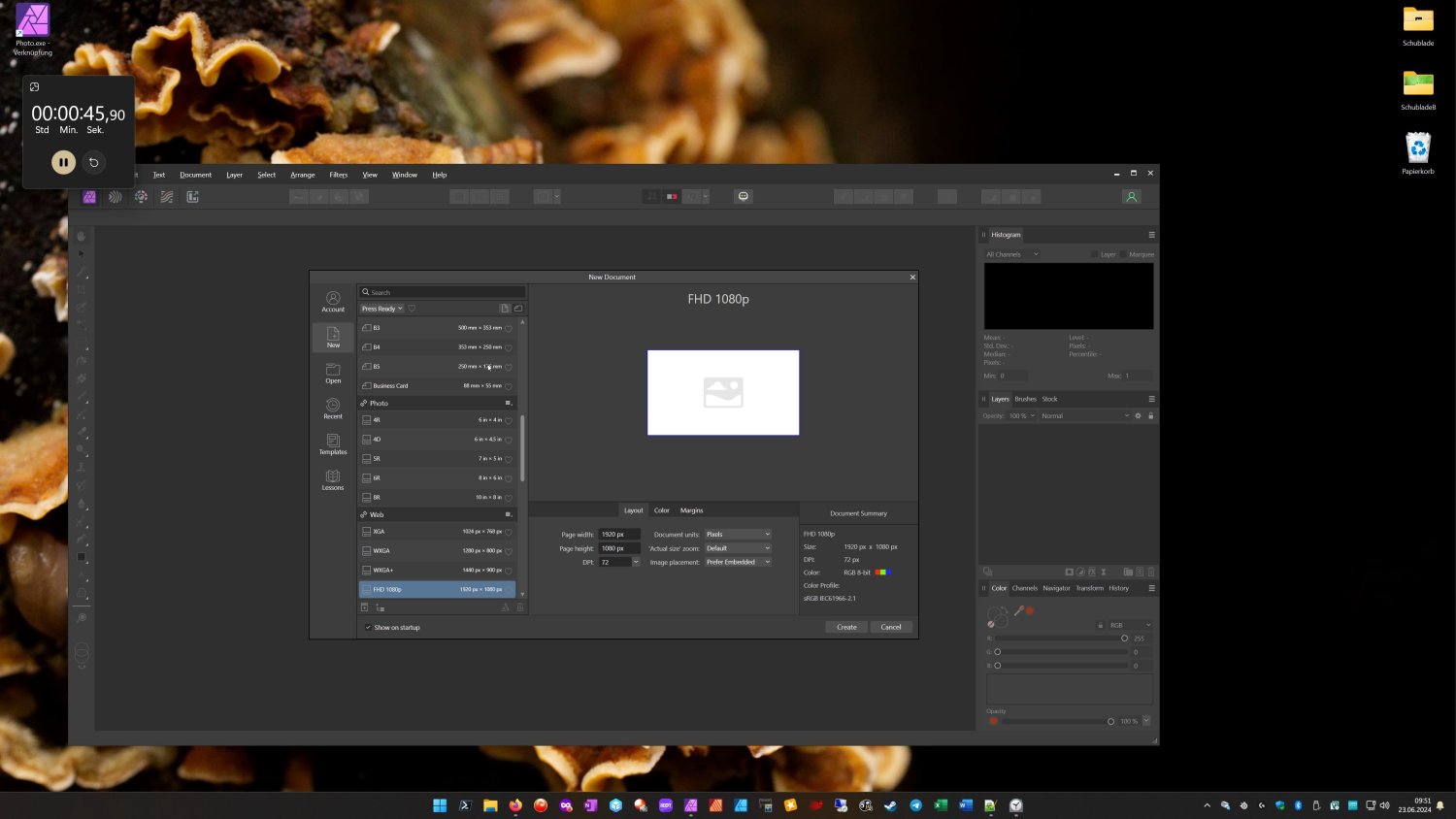The width and height of the screenshot is (1456, 819).
Task: Switch to the Margins tab
Action: (691, 510)
